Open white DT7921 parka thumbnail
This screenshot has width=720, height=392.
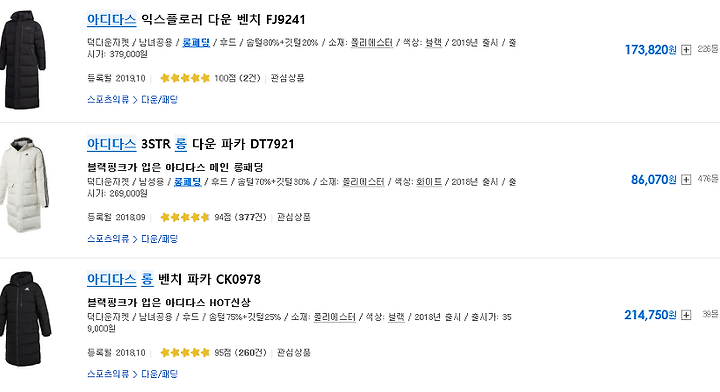click(x=24, y=185)
